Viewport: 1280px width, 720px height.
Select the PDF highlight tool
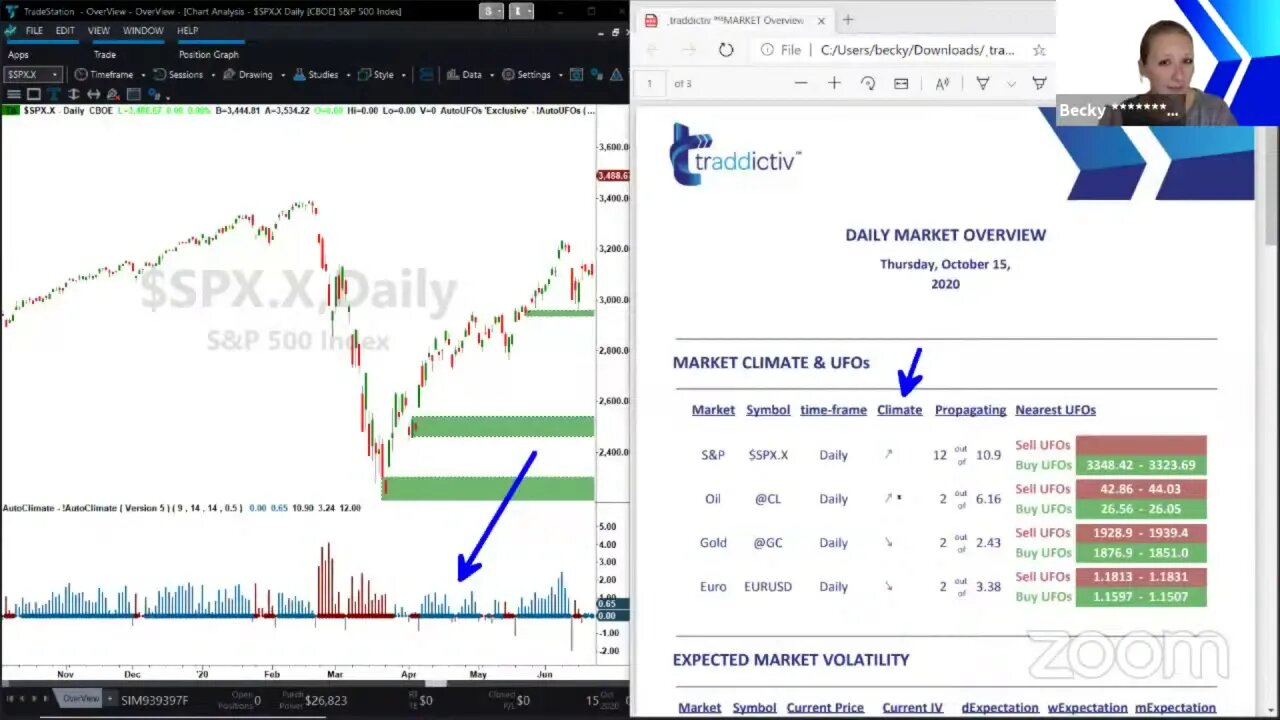click(x=1039, y=83)
